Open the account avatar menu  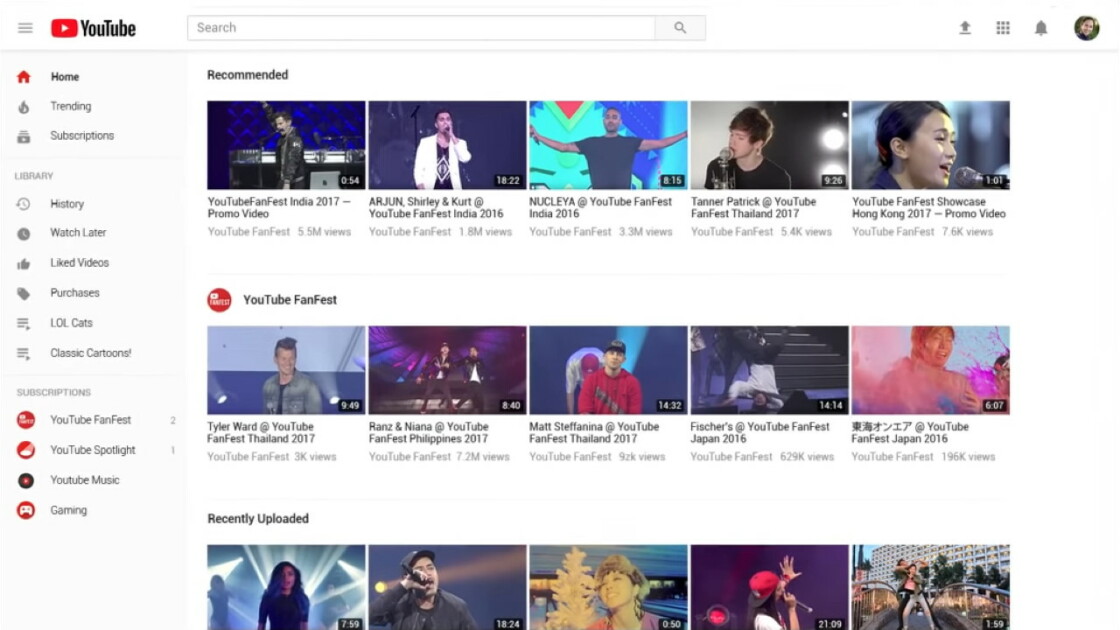[1086, 28]
